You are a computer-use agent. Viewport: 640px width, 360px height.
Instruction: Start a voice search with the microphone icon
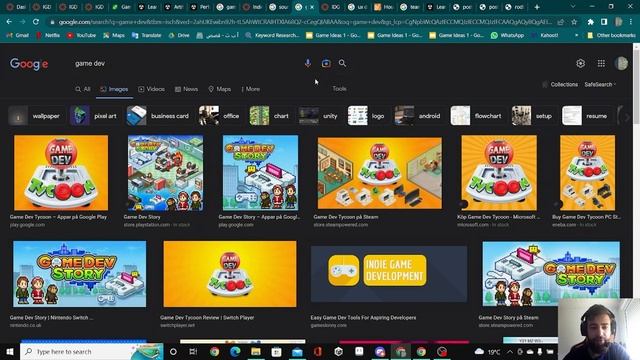308,63
